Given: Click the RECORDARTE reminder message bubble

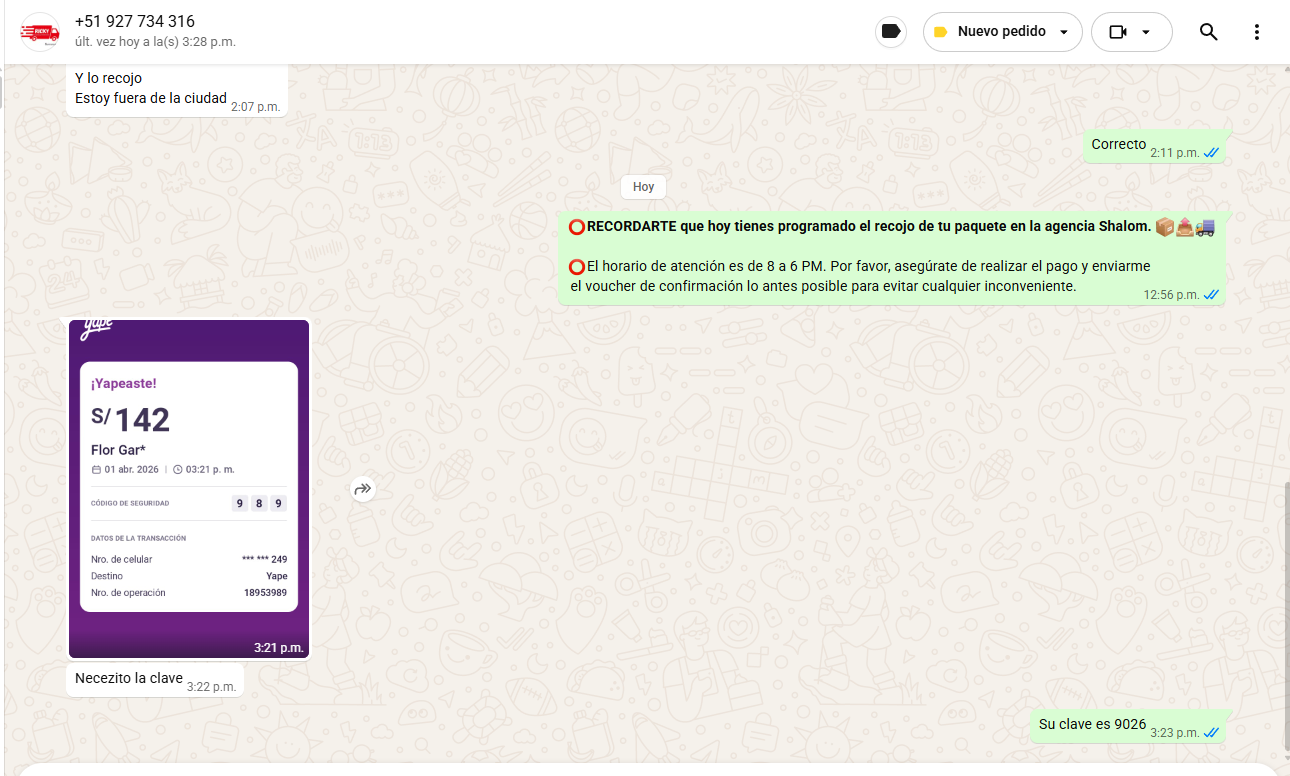Looking at the screenshot, I should coord(860,257).
